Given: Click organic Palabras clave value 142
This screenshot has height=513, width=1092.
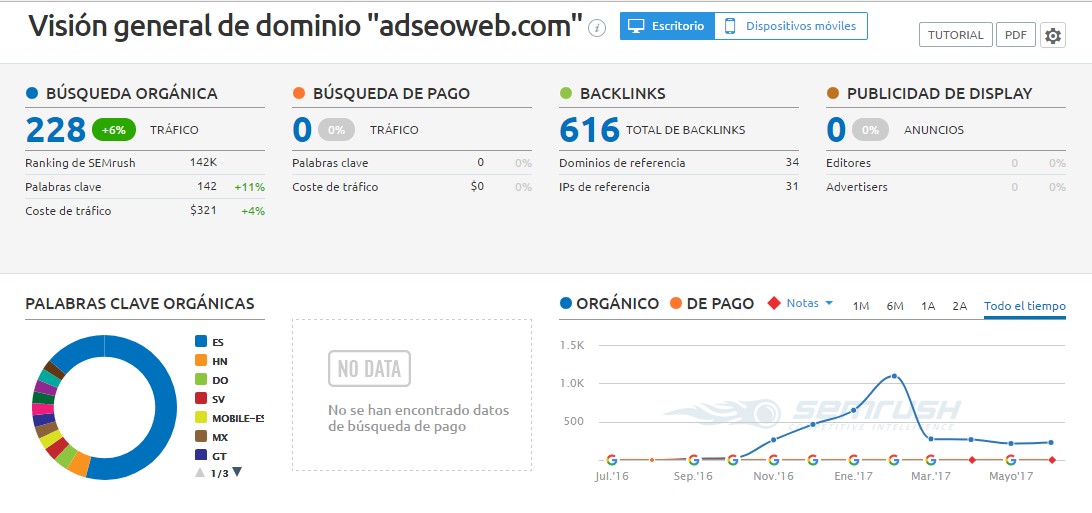Looking at the screenshot, I should click(x=207, y=187).
